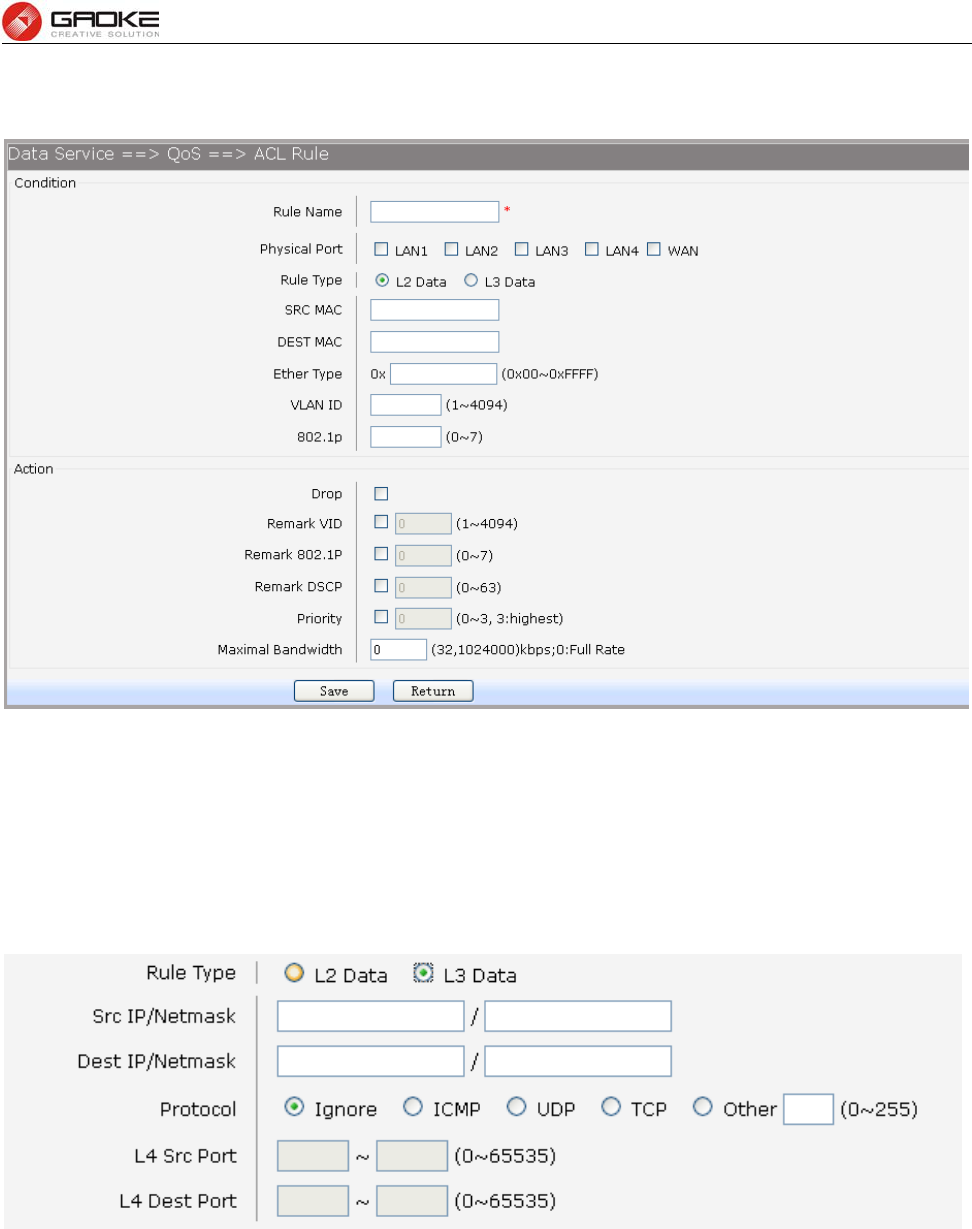Click the Remark DSCP value field
Image resolution: width=972 pixels, height=1229 pixels.
coord(422,586)
